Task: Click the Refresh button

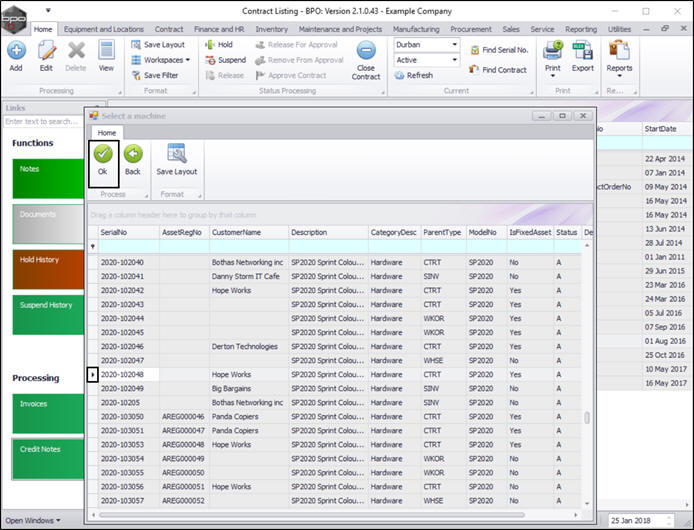Action: 413,75
